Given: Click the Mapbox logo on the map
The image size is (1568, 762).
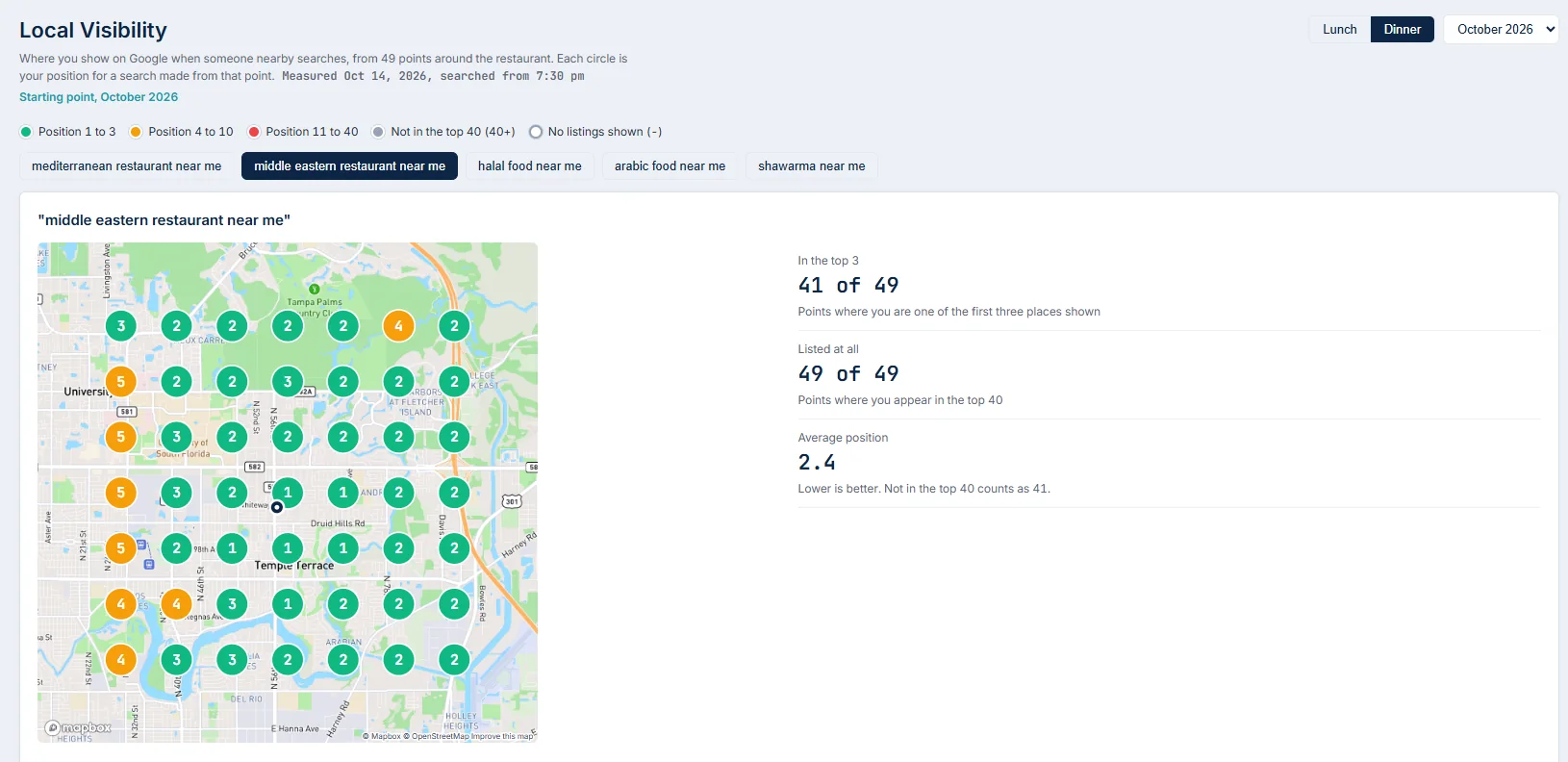Looking at the screenshot, I should (x=79, y=728).
